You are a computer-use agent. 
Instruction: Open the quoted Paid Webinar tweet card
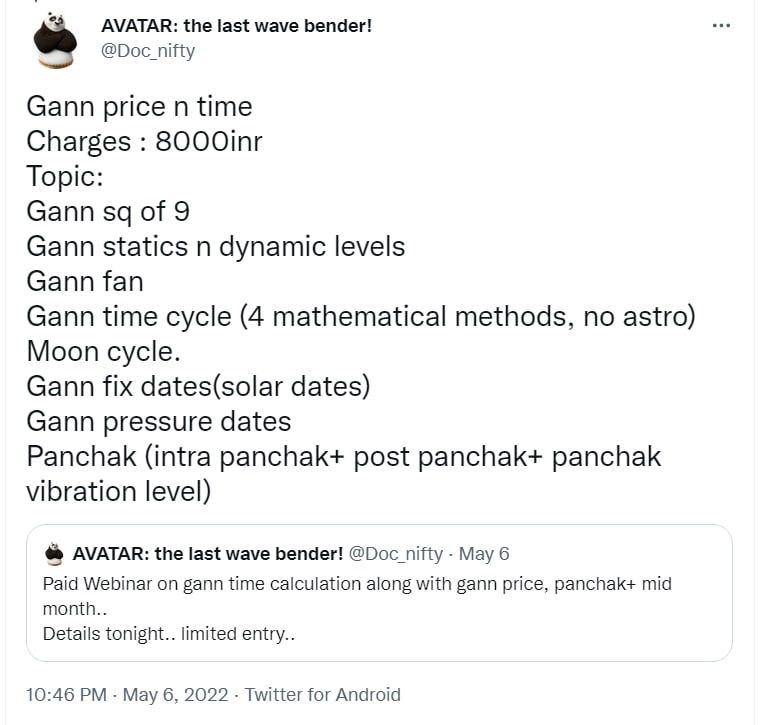click(x=379, y=593)
